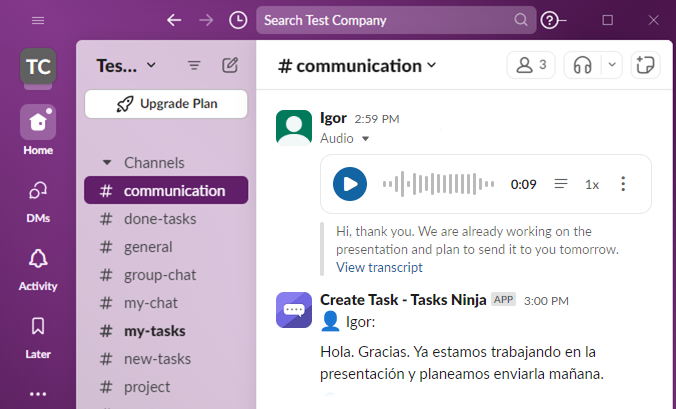
Task: Open DMs in the left sidebar
Action: pyautogui.click(x=38, y=202)
